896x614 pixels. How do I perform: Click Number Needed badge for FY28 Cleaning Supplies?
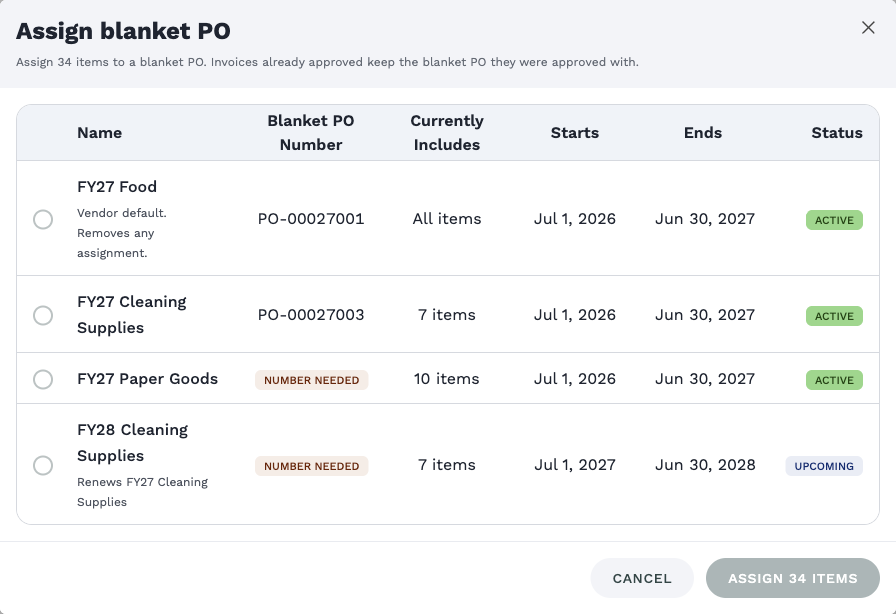[x=311, y=466]
